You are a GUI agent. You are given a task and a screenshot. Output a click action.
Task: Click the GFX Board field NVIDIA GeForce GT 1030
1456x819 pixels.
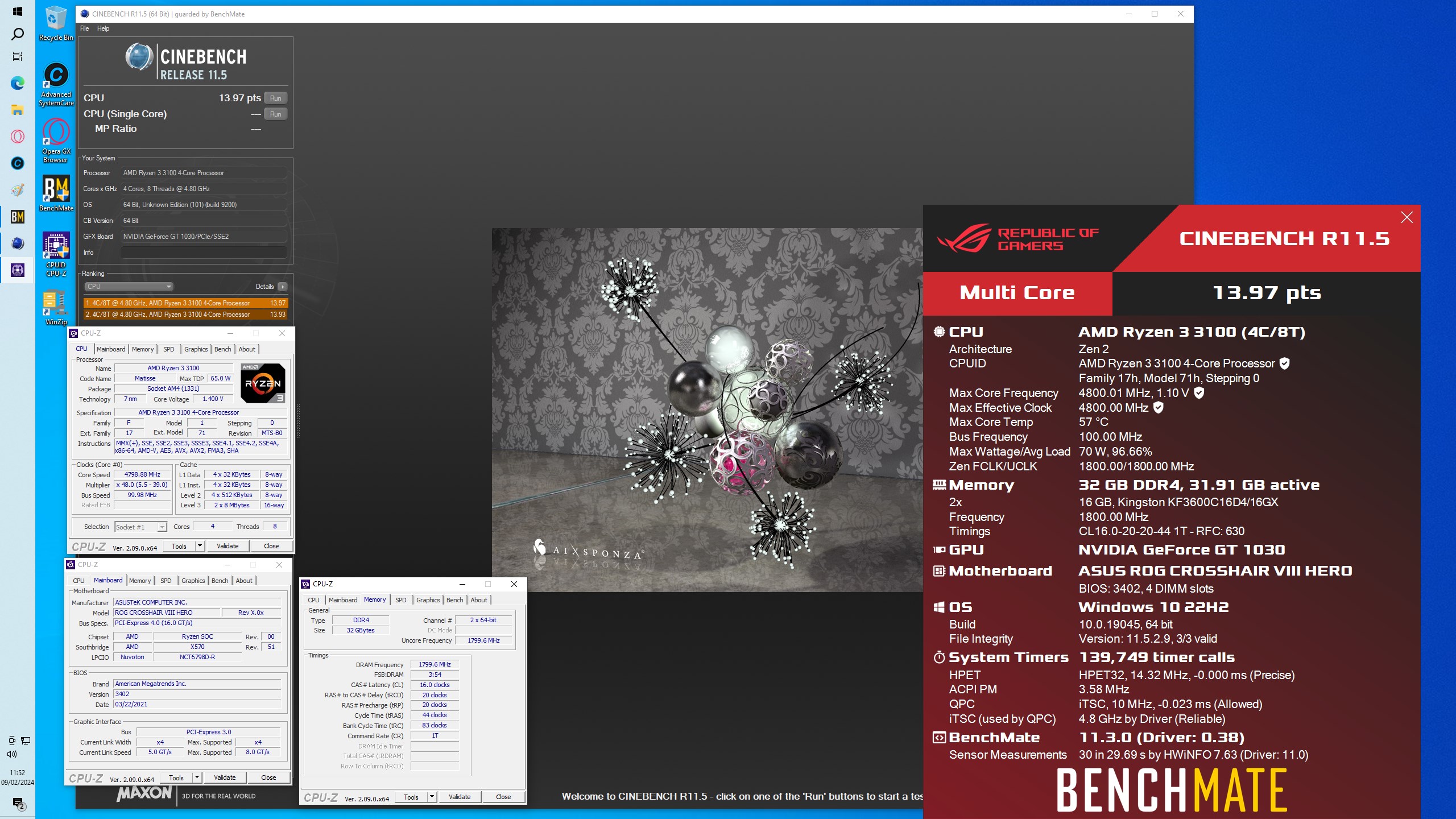(x=204, y=237)
